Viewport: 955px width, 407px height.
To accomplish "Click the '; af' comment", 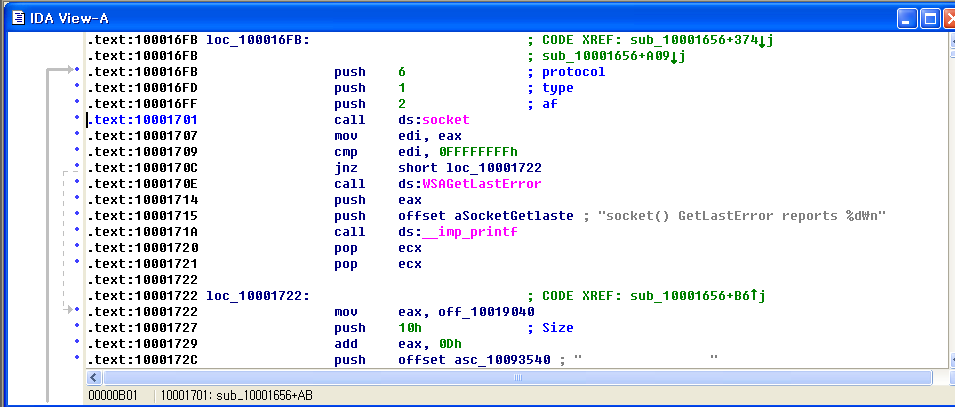I will click(x=543, y=104).
